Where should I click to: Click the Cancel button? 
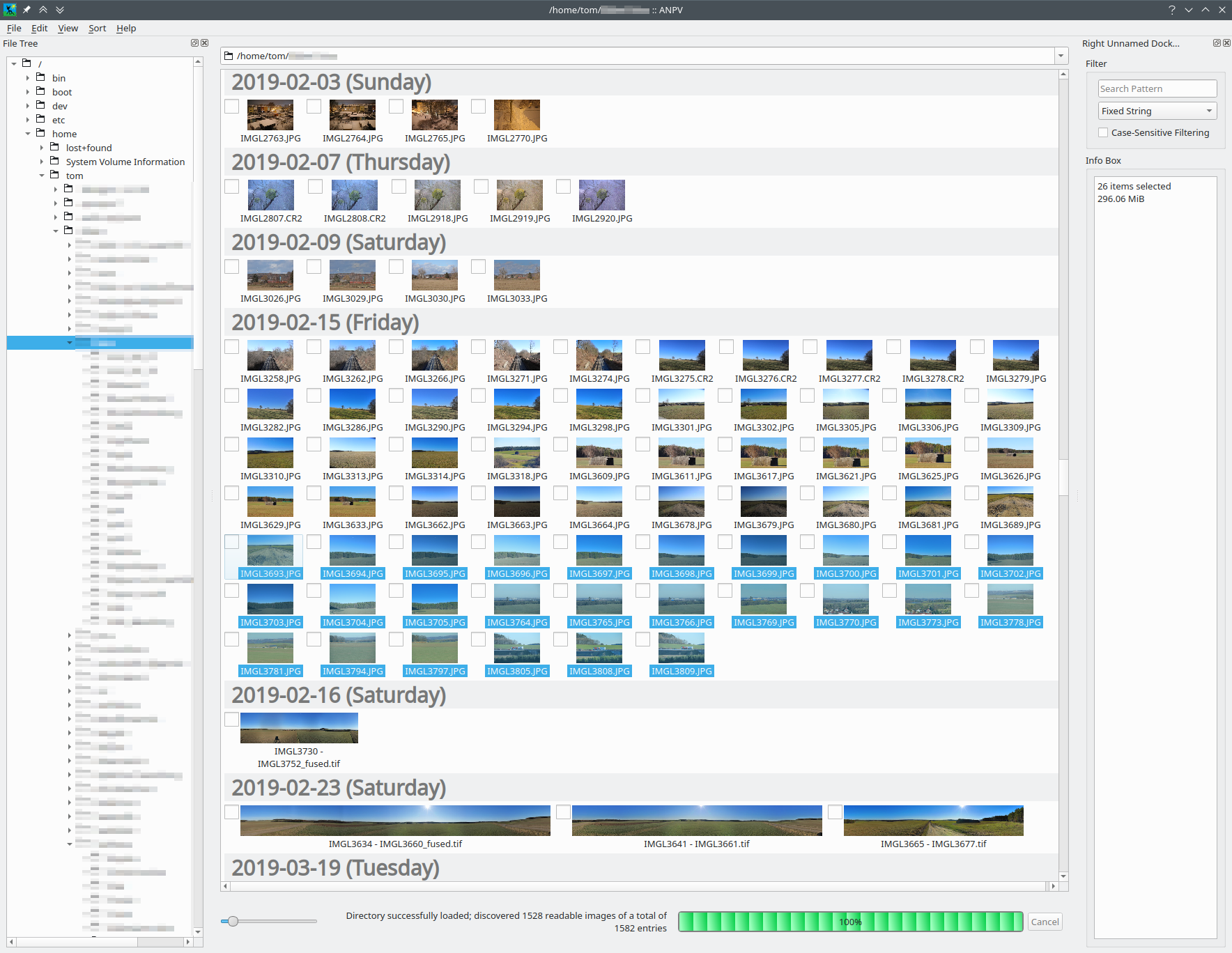pos(1045,922)
